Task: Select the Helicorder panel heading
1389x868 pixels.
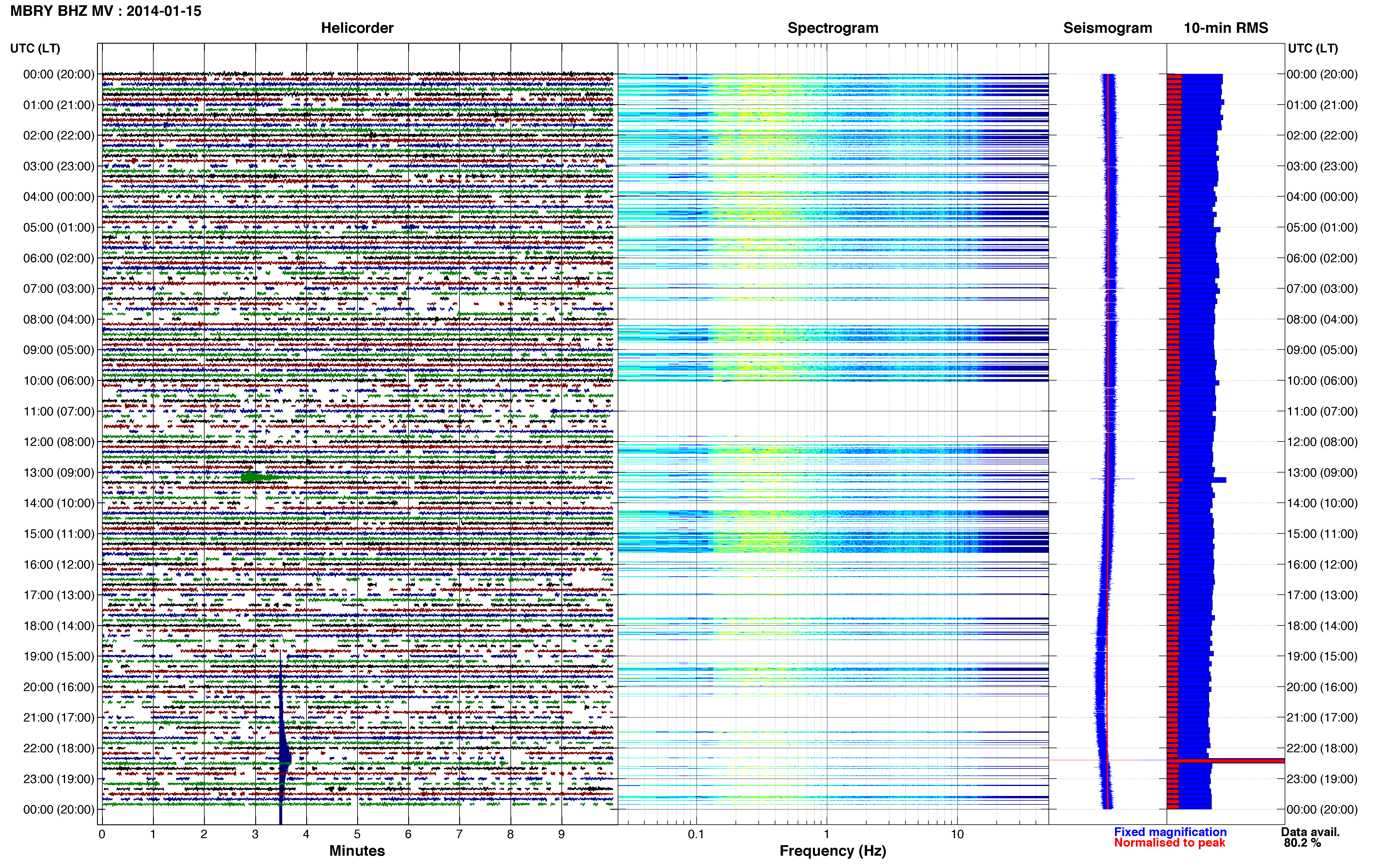Action: point(357,28)
